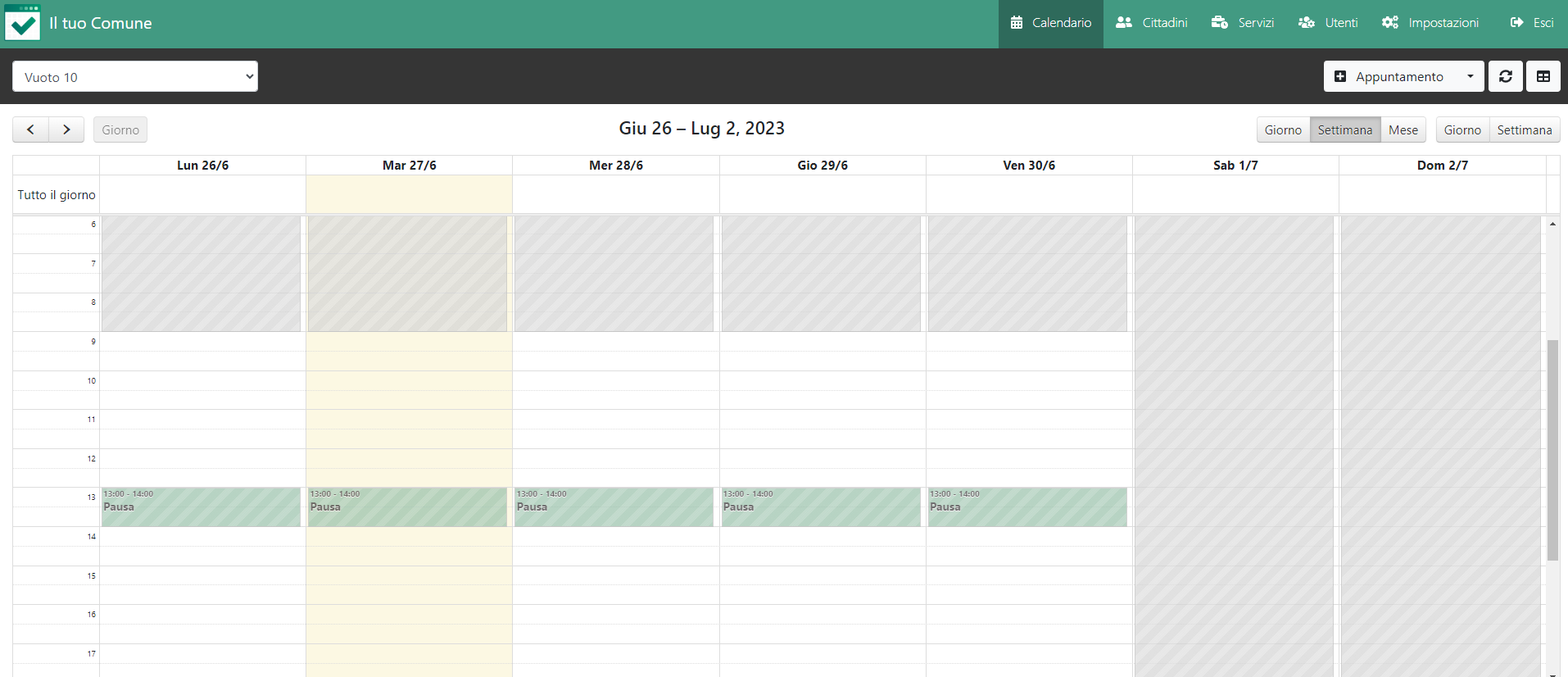Click the Giorno today button beside arrows
The width and height of the screenshot is (1568, 677).
click(120, 129)
